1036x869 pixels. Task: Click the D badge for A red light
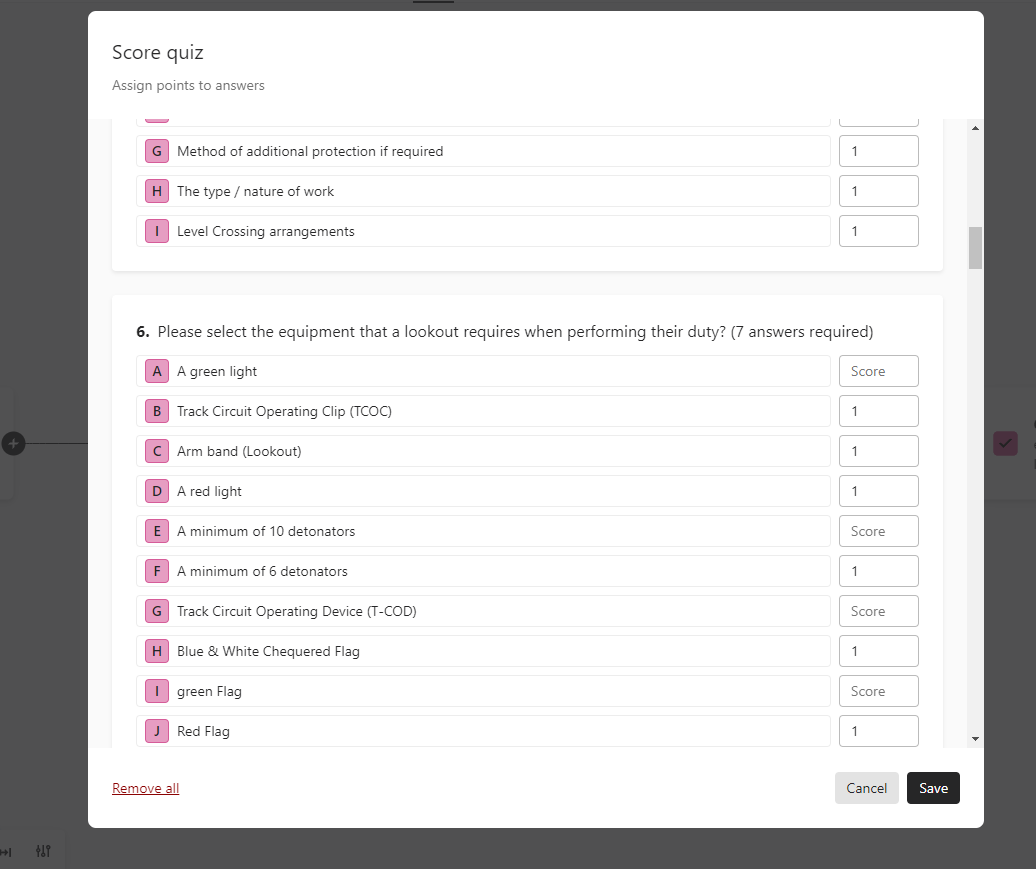[157, 491]
